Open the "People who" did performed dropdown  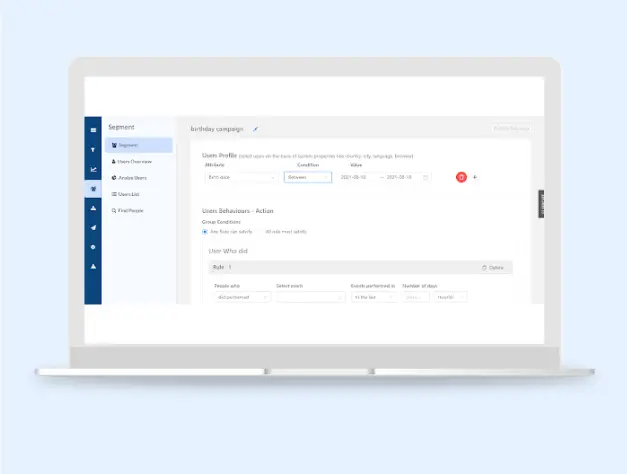[x=242, y=297]
